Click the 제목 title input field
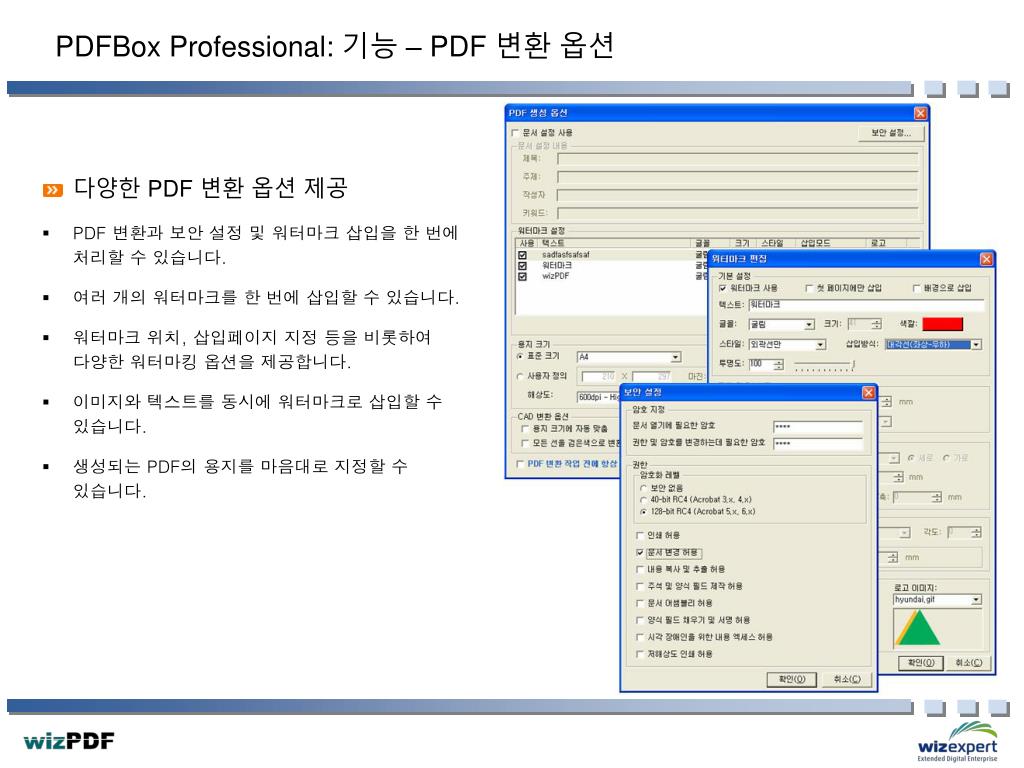 pyautogui.click(x=738, y=159)
